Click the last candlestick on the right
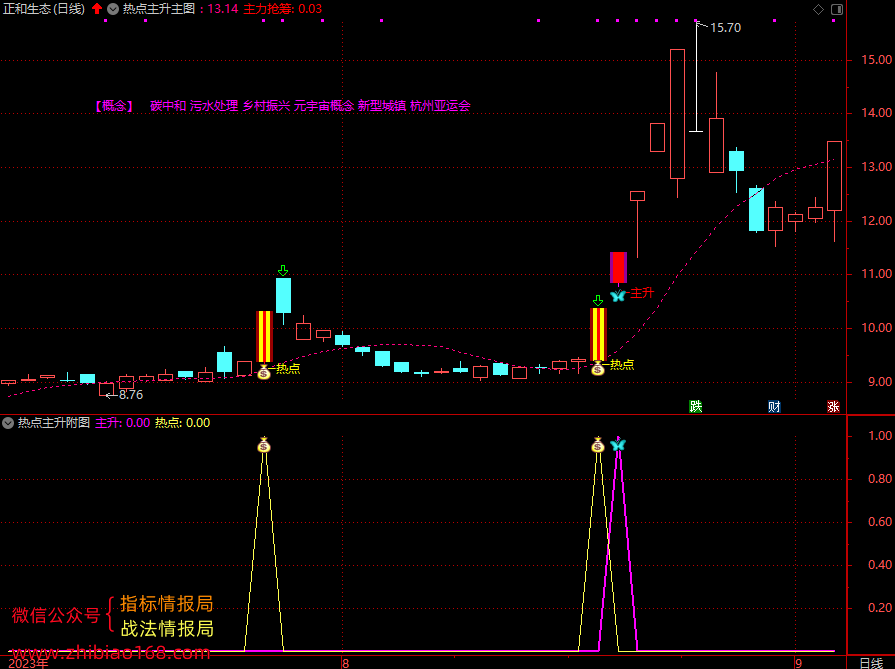 pyautogui.click(x=834, y=176)
